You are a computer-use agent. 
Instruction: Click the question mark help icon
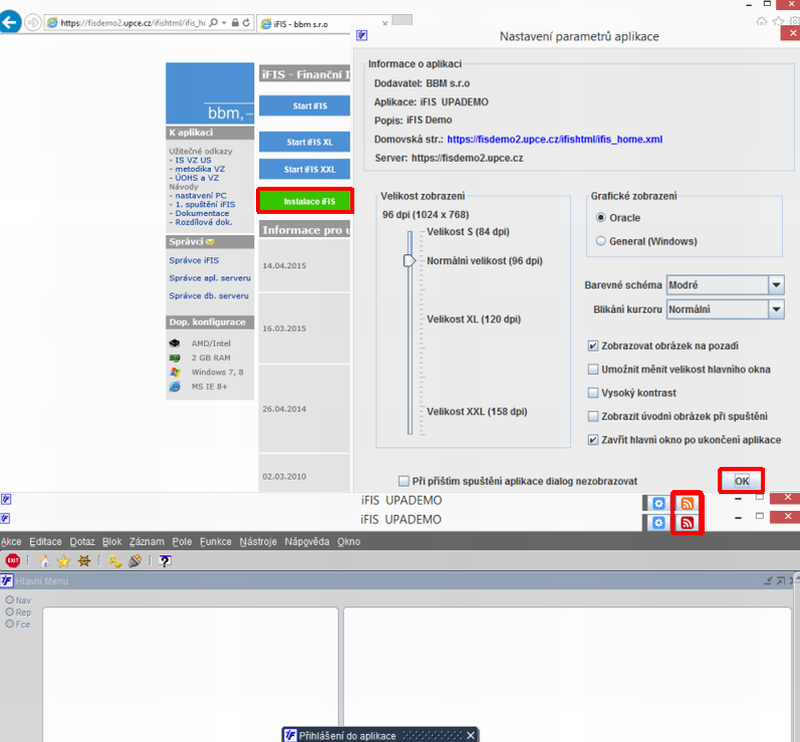pyautogui.click(x=164, y=561)
